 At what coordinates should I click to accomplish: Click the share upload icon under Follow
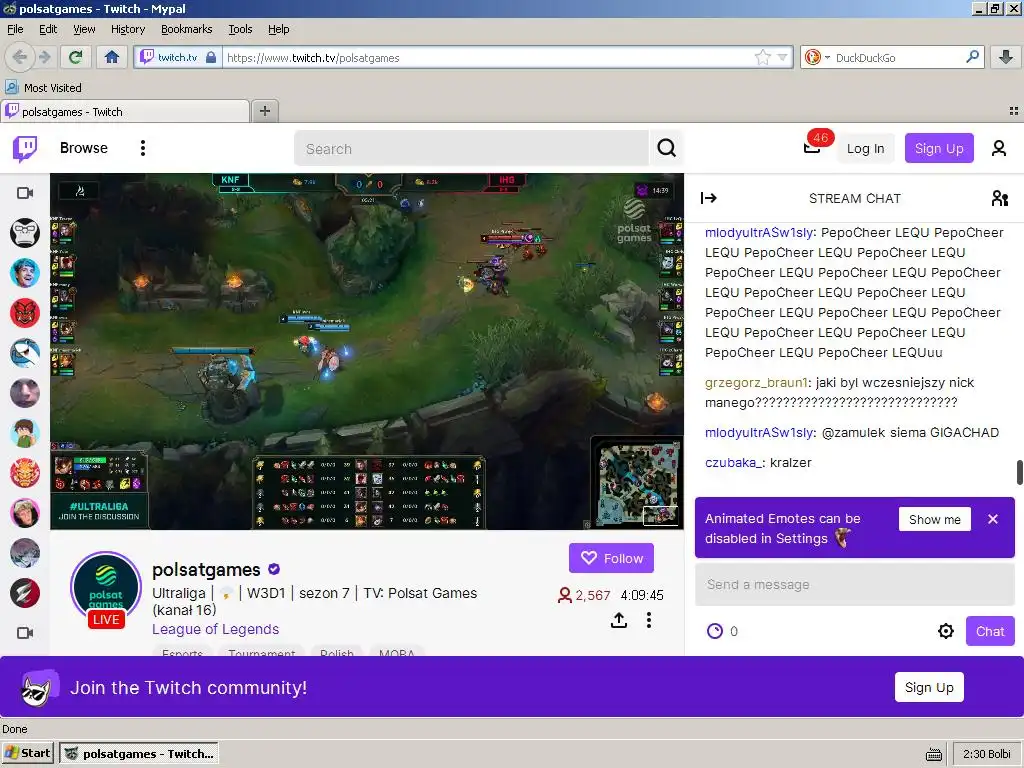click(x=618, y=620)
